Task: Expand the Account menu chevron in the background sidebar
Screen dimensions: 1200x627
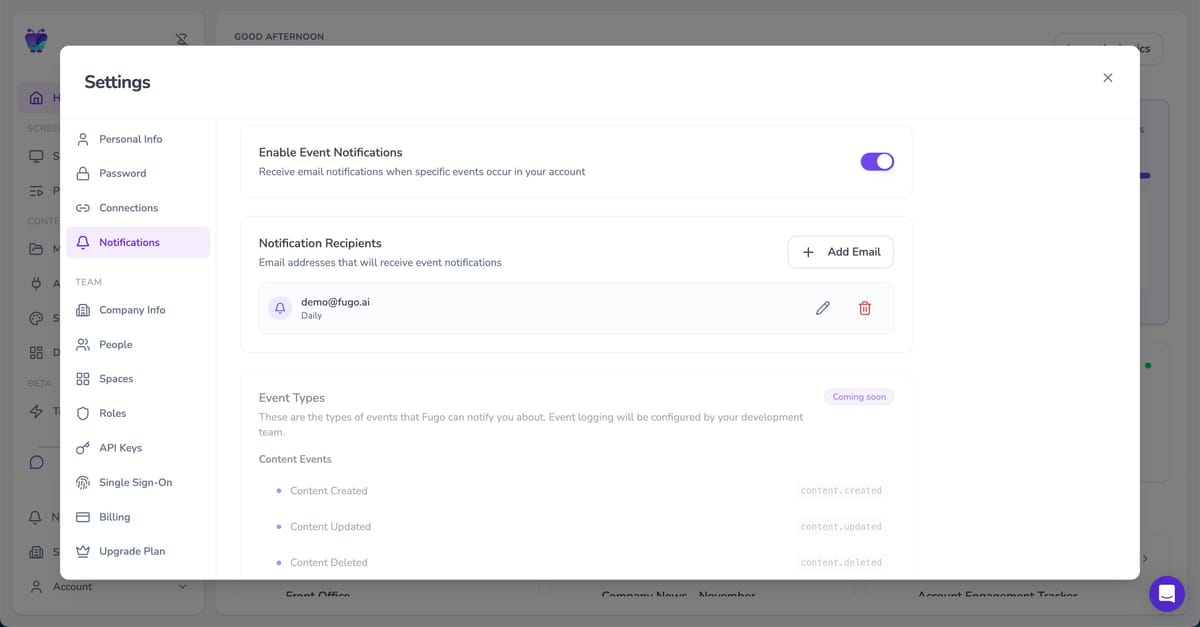Action: point(182,586)
